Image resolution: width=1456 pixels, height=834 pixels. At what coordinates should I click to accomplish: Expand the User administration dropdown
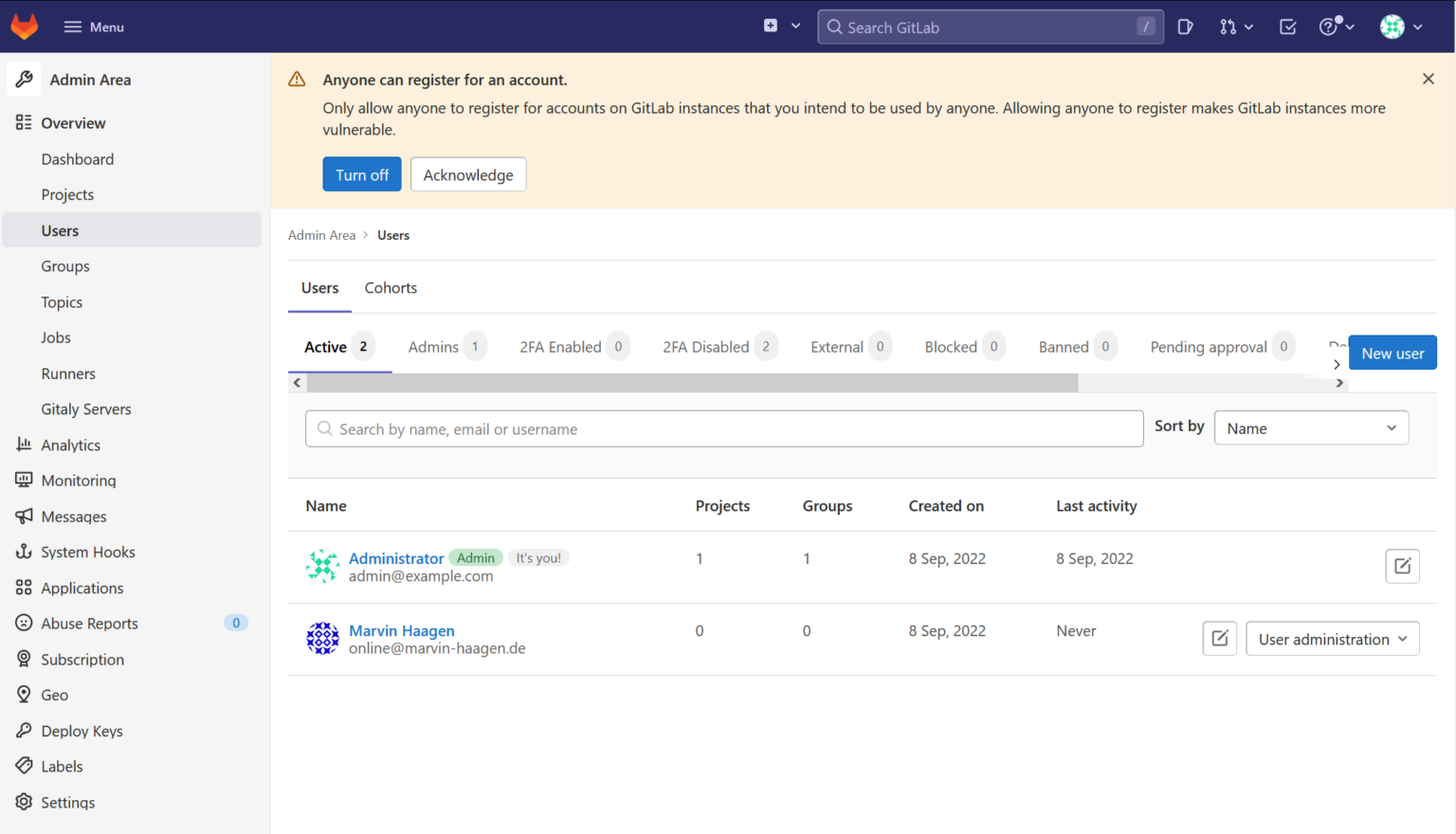click(1332, 638)
